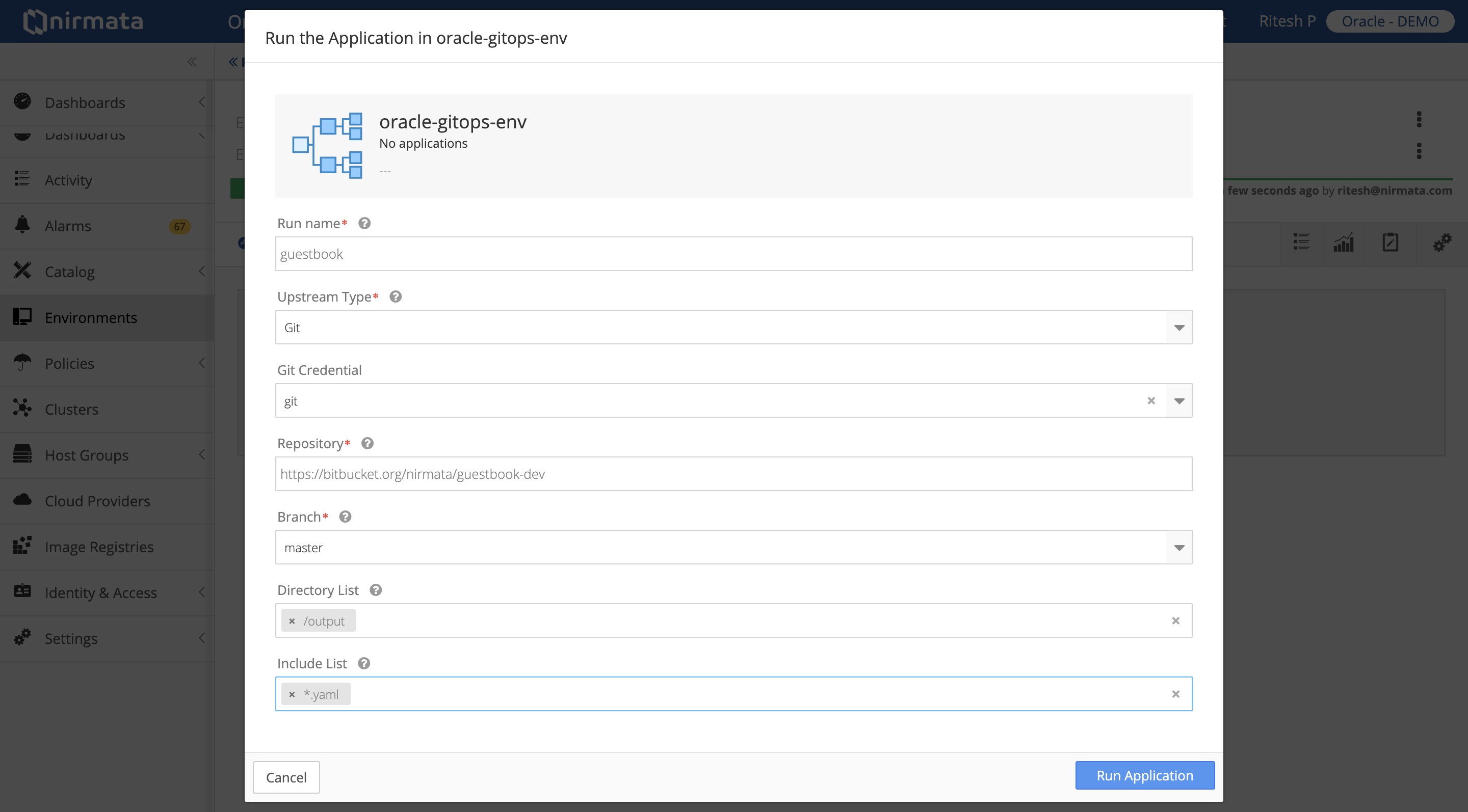
Task: Click the help icon next to Repository
Action: (367, 443)
